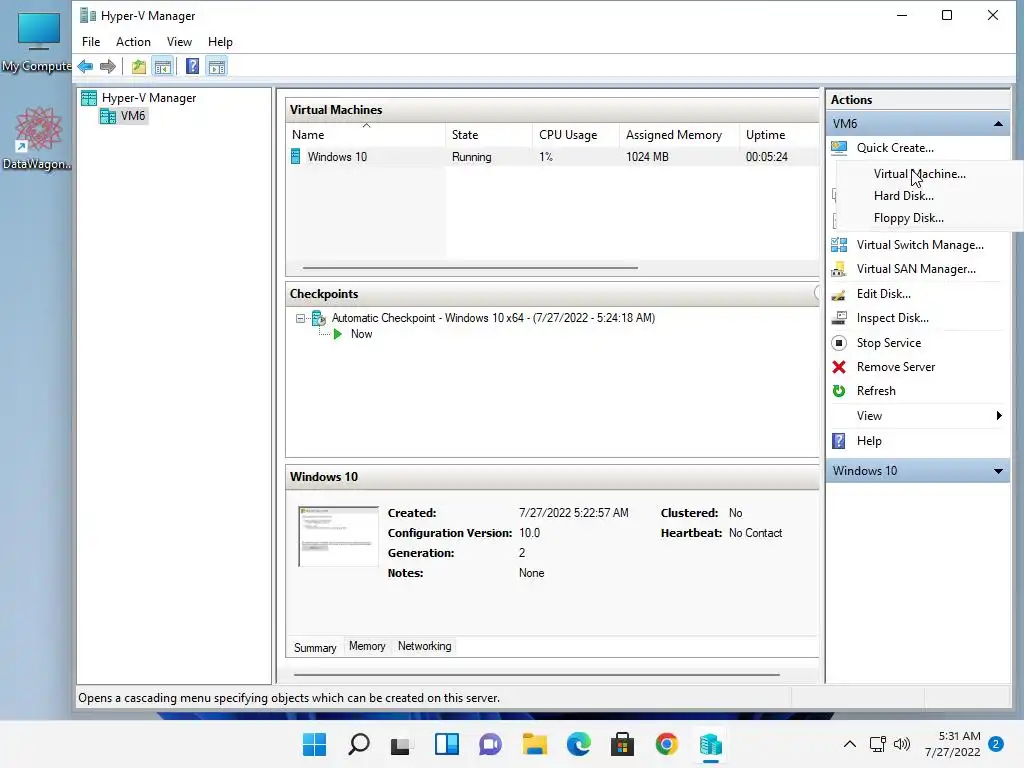
Task: Click the Virtual SAN Manager icon
Action: point(839,269)
